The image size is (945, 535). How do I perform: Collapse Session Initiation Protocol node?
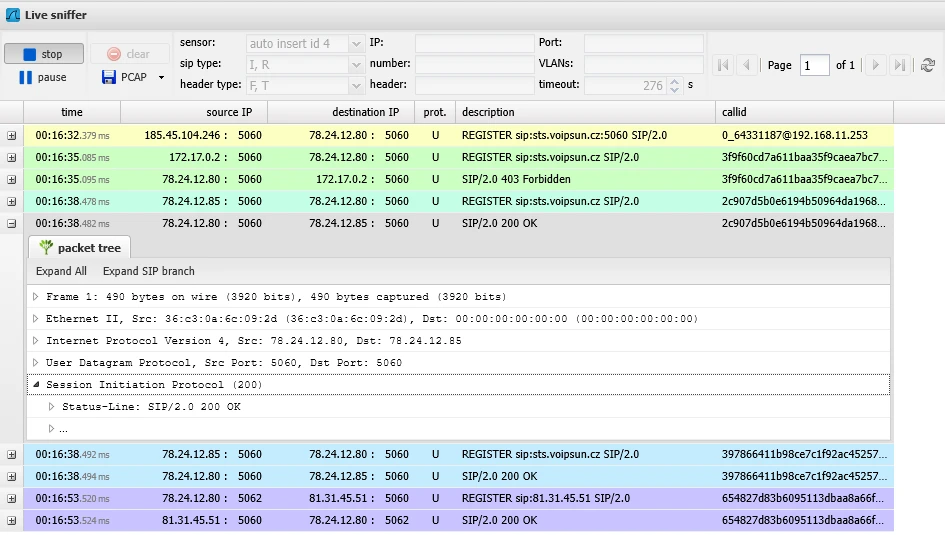coord(36,384)
